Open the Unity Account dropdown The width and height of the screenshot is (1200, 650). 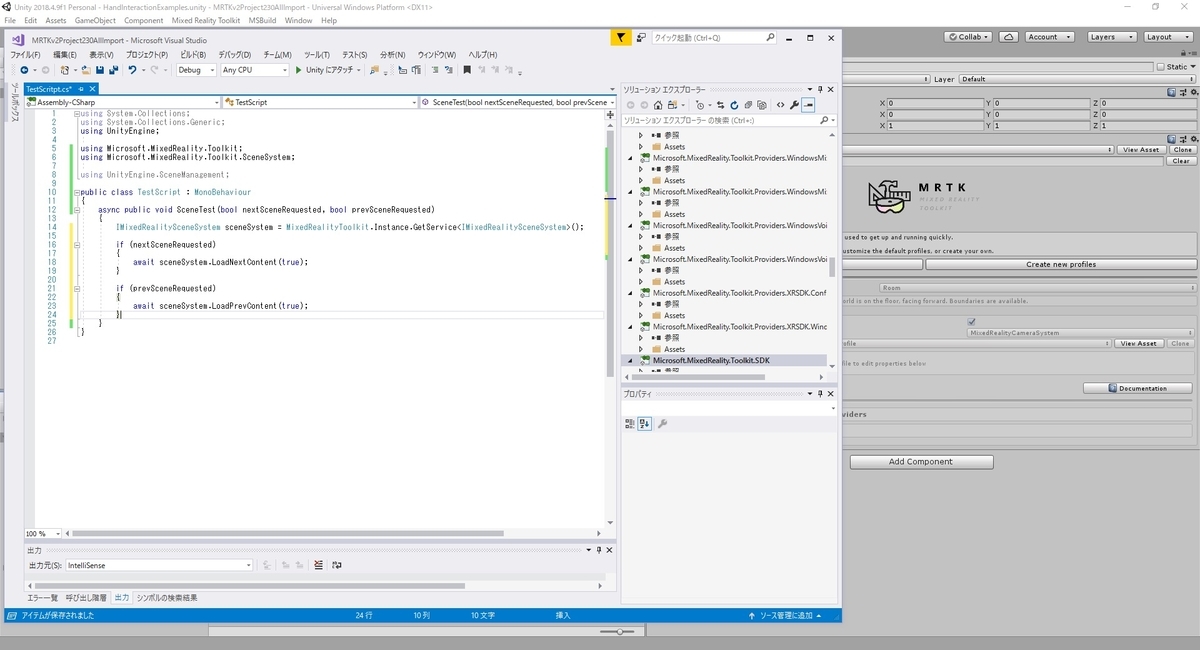pyautogui.click(x=1048, y=36)
